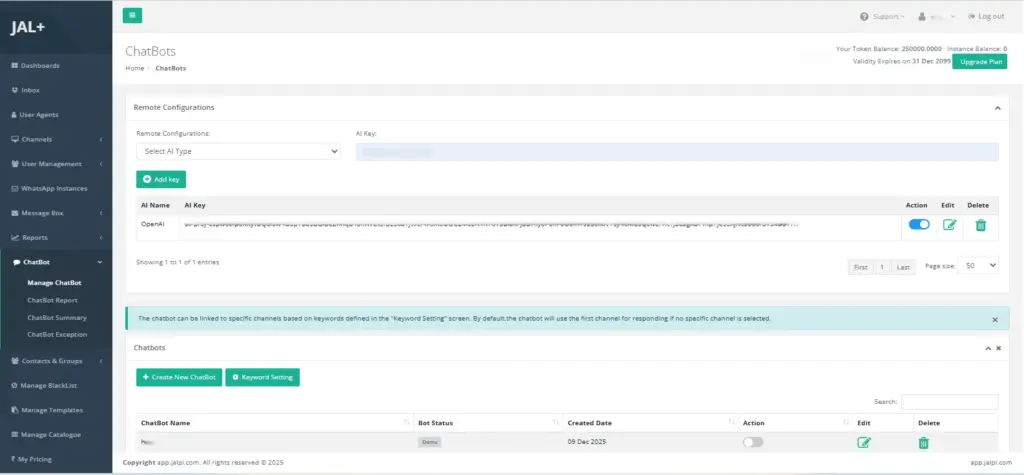This screenshot has height=475, width=1024.
Task: Delete the chatbot created 09 Dec 2025
Action: 923,443
